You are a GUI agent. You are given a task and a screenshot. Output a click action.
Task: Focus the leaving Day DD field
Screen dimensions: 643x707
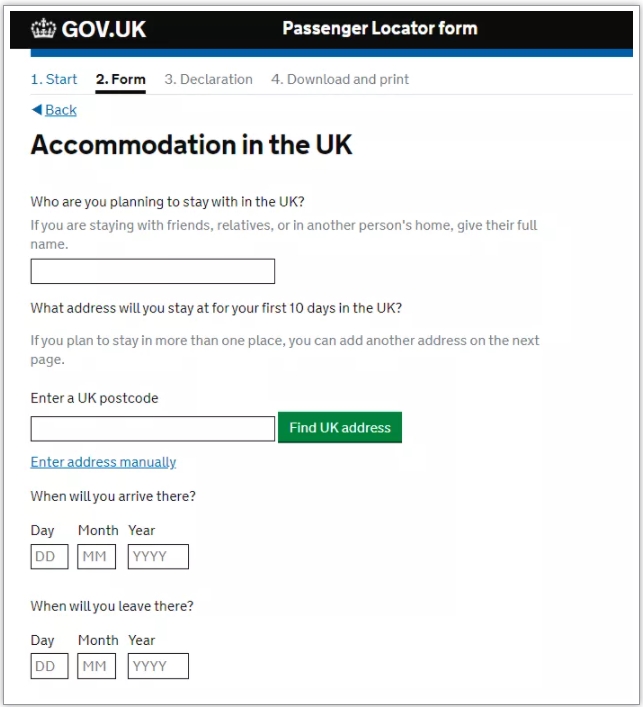coord(50,666)
